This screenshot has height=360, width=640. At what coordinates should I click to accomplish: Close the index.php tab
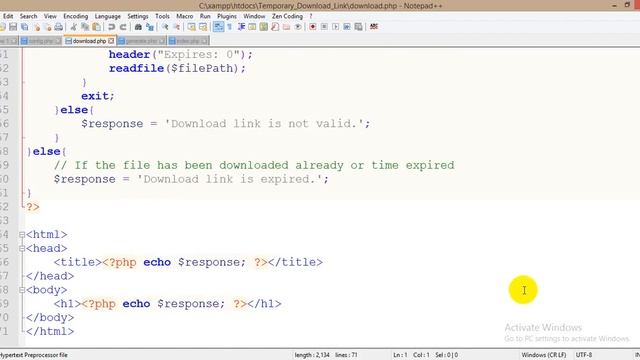tap(204, 41)
